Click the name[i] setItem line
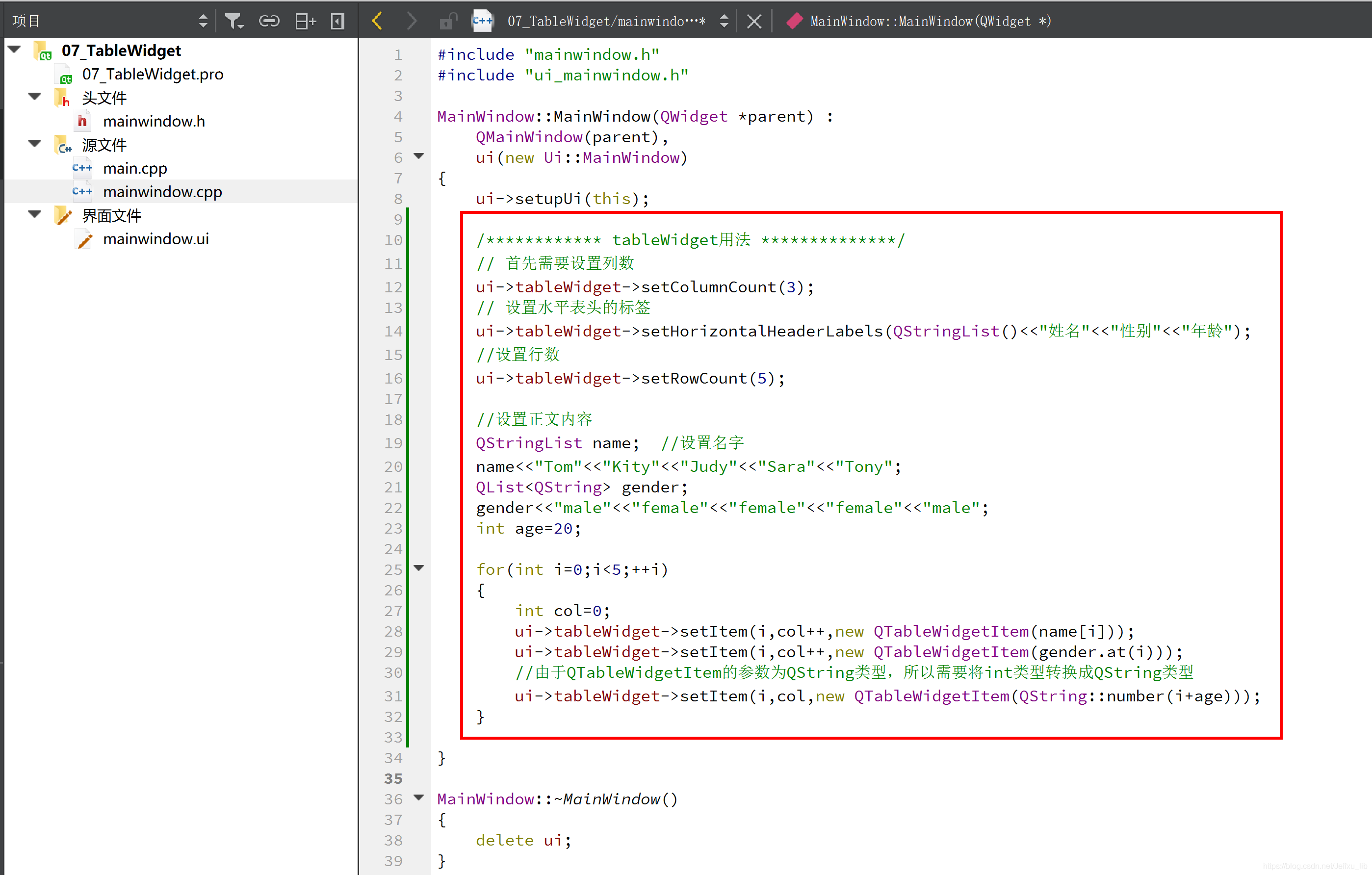The height and width of the screenshot is (875, 1372). tap(825, 632)
